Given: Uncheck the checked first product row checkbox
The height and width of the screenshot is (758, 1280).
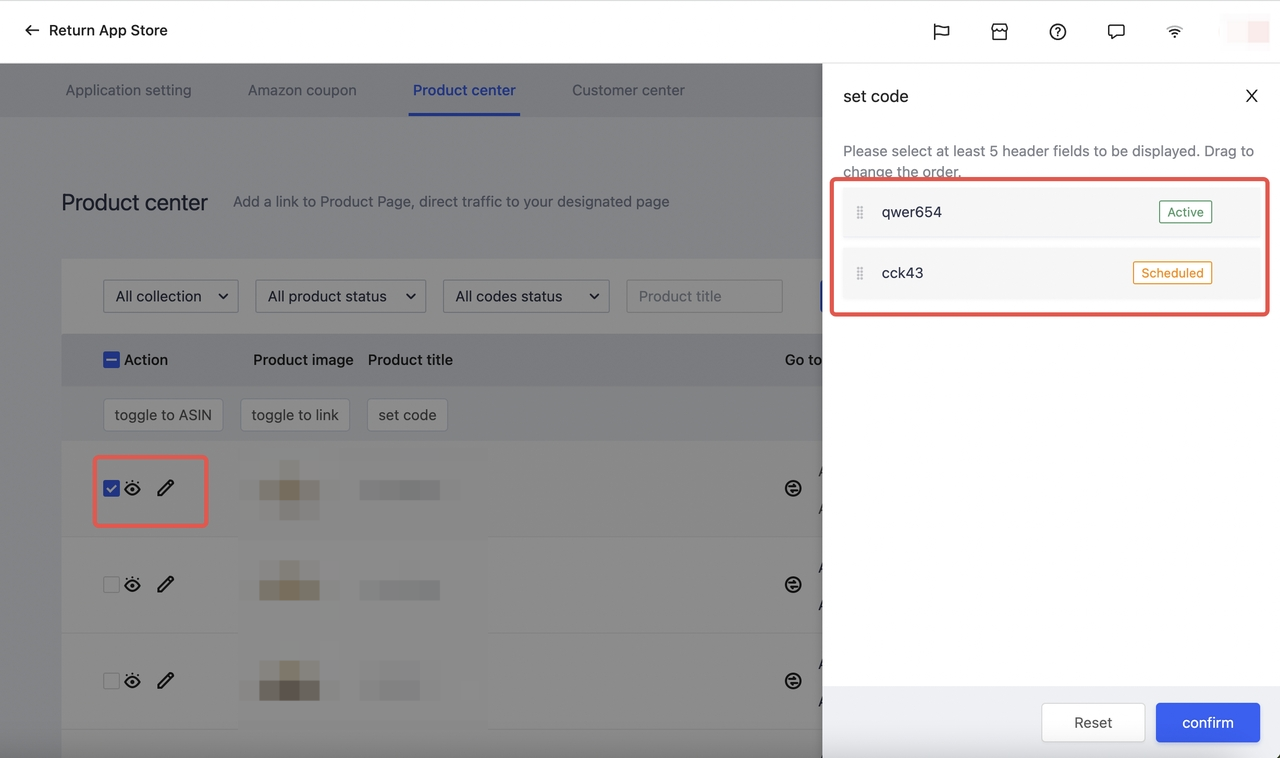Looking at the screenshot, I should click(111, 488).
